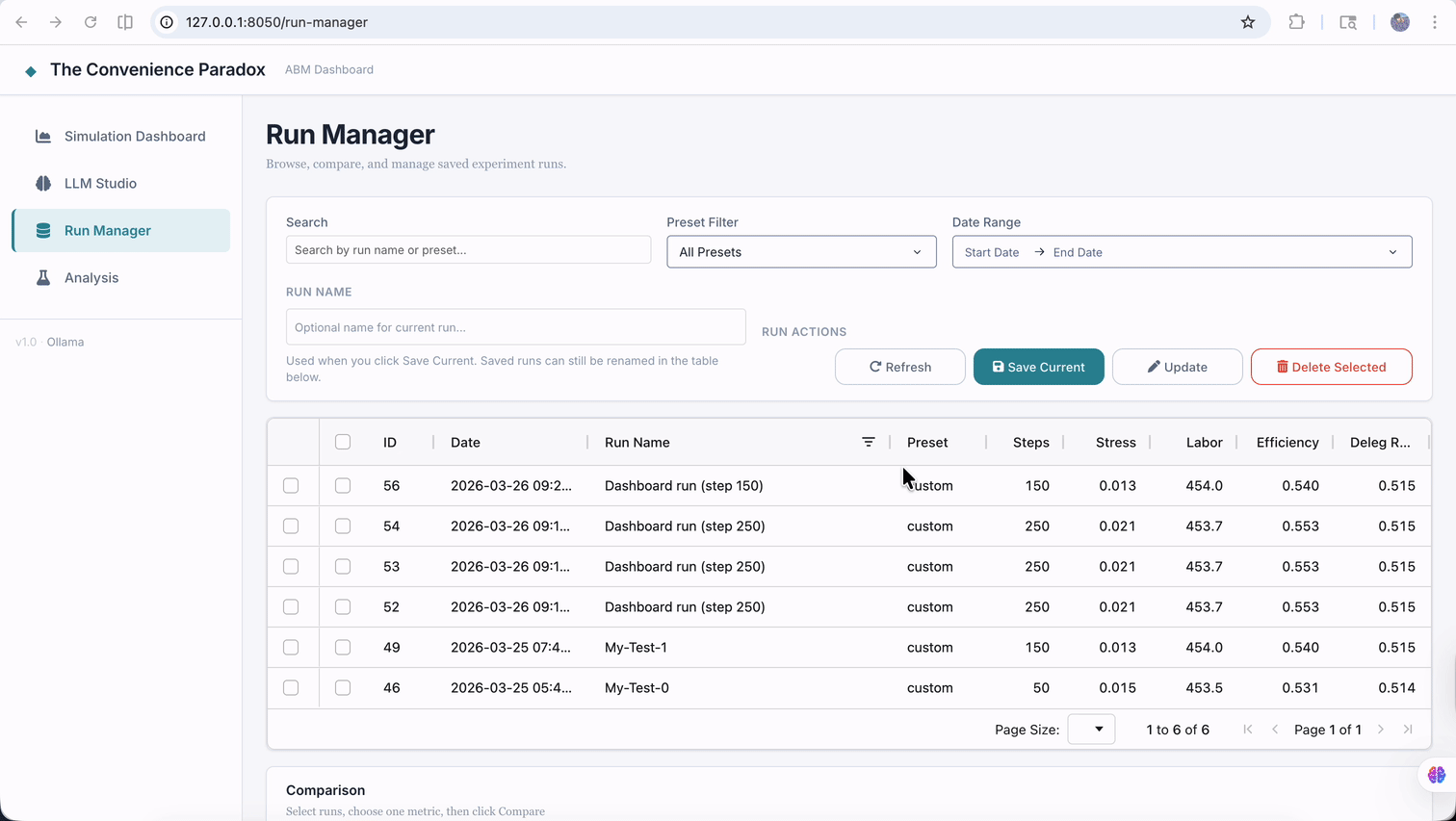
Task: Open LLM Studio in the sidebar
Action: point(121,184)
